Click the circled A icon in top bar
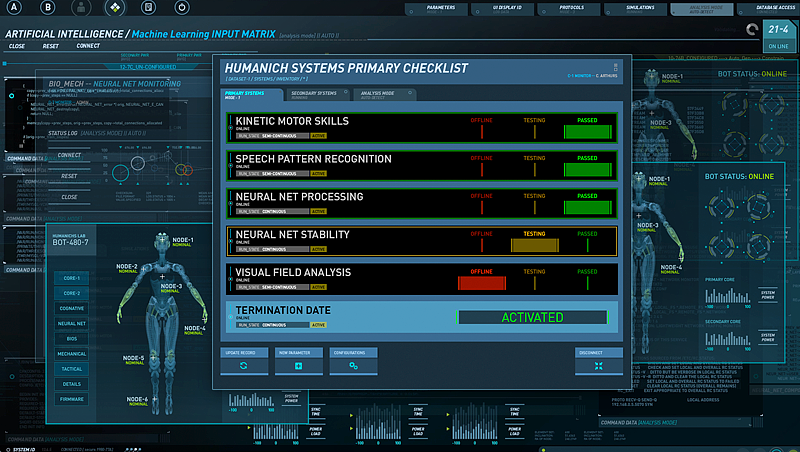Screen dimensions: 800x452 (14, 7)
